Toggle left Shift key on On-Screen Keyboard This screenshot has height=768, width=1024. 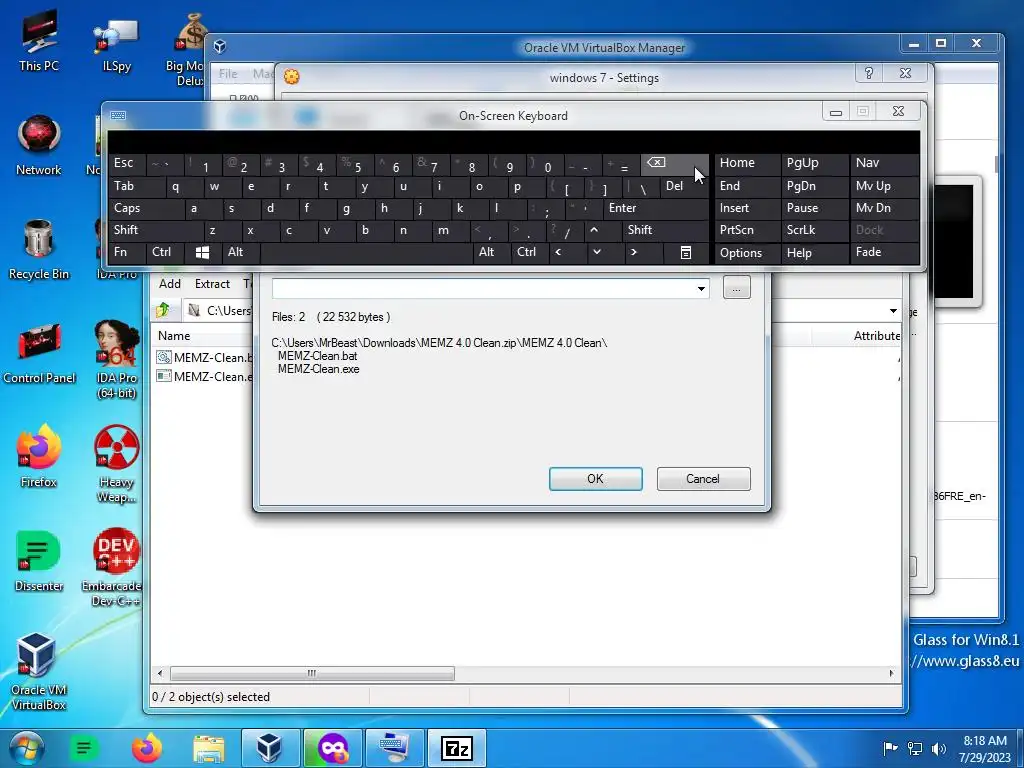156,230
